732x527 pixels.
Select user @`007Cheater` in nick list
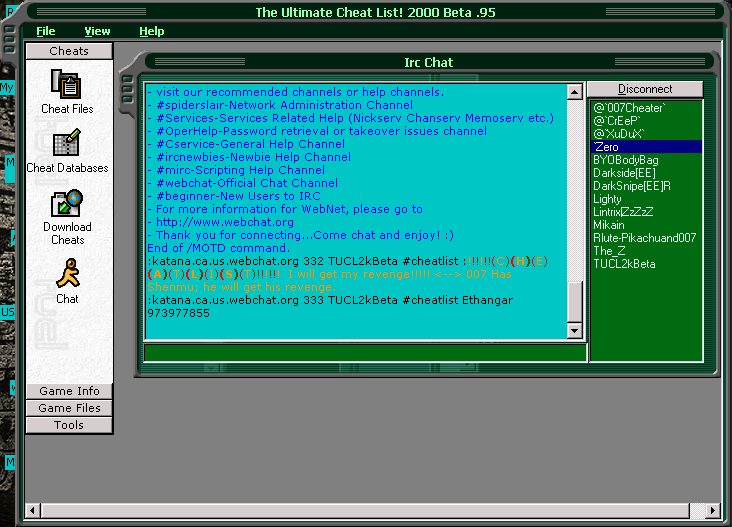(647, 108)
